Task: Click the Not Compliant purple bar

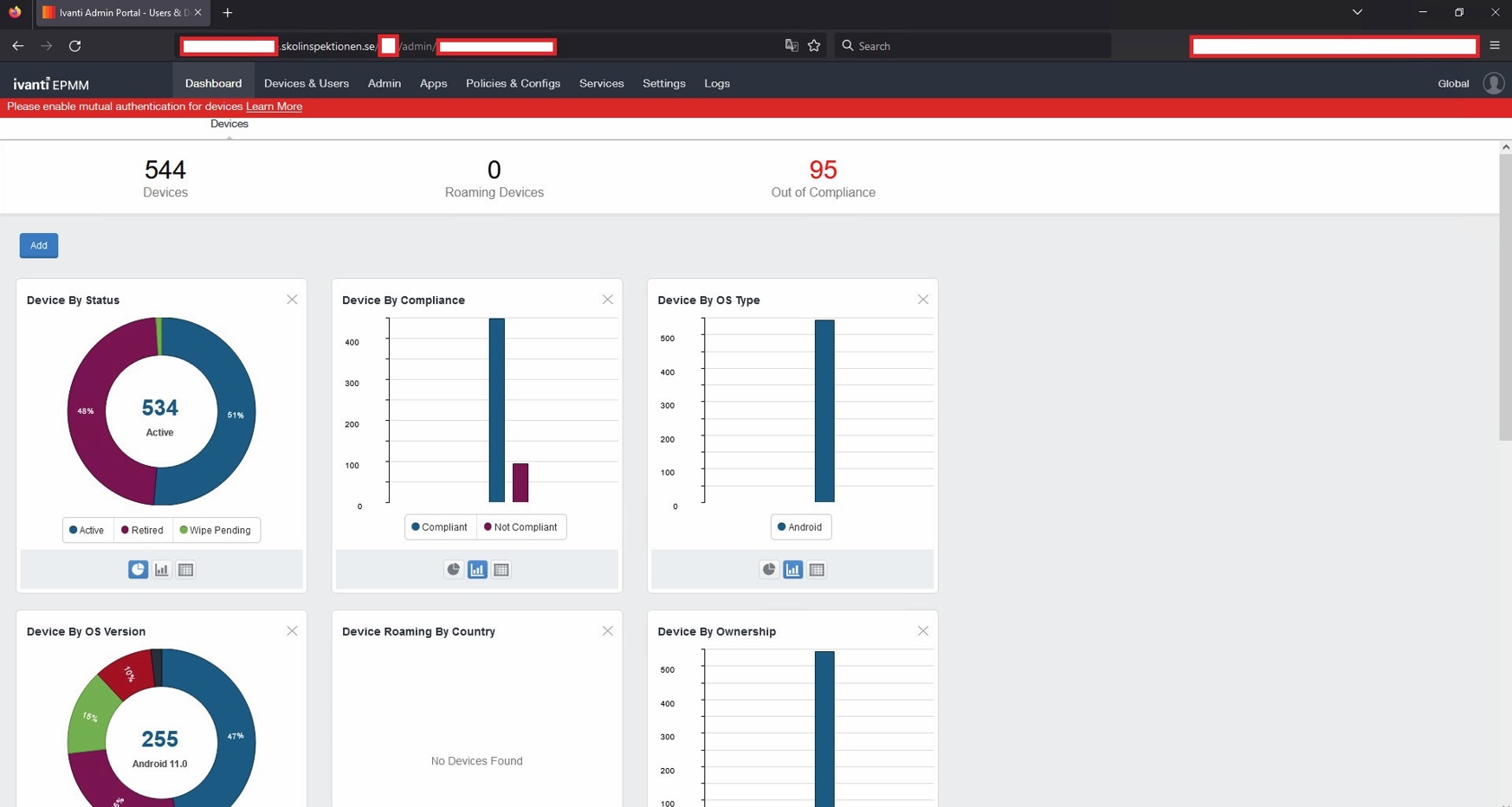Action: point(520,483)
